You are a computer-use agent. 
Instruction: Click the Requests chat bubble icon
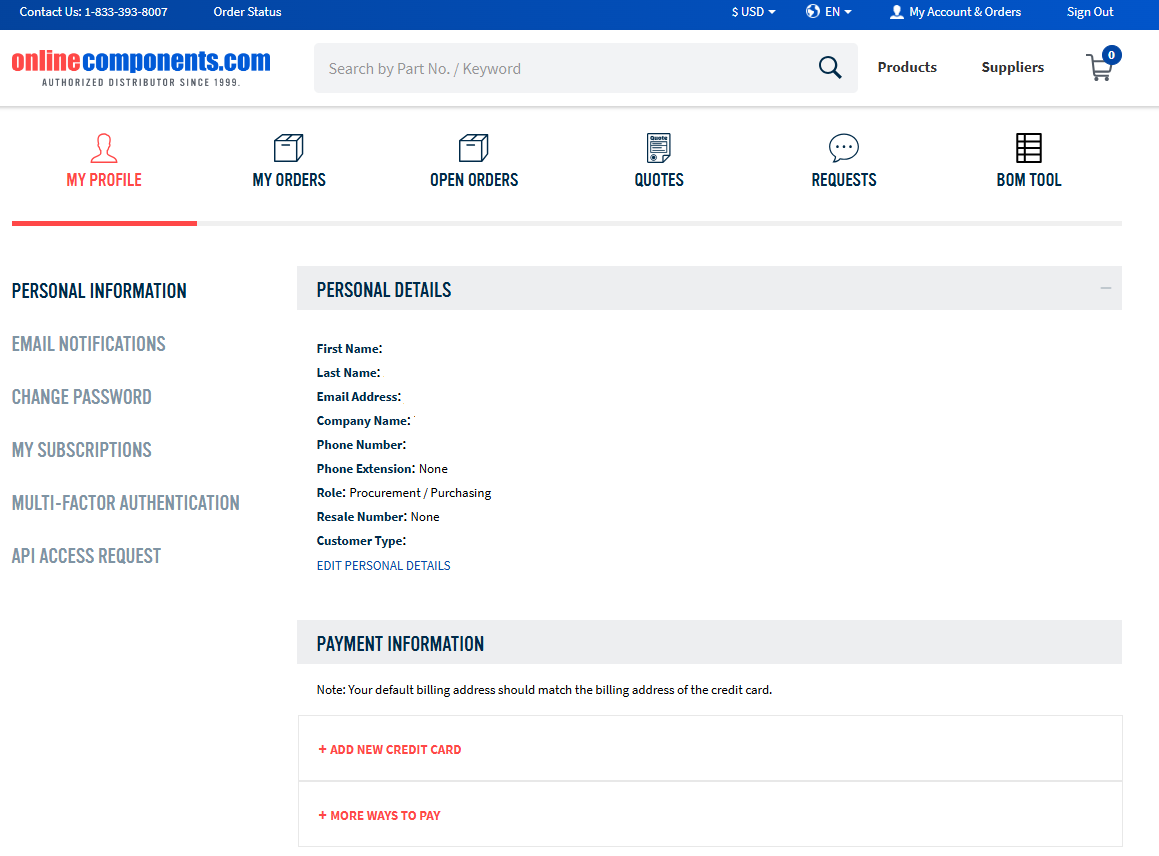843,148
